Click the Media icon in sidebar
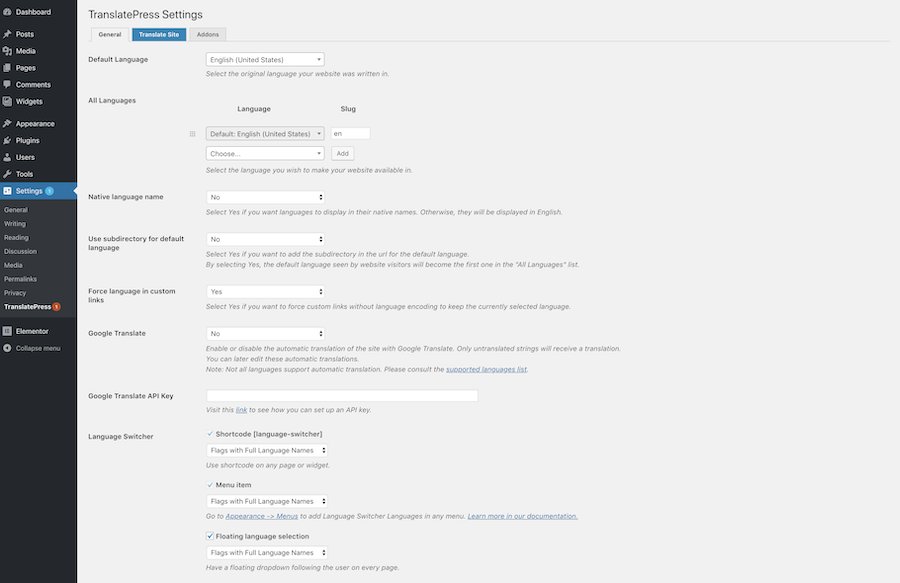The height and width of the screenshot is (583, 900). (x=7, y=50)
